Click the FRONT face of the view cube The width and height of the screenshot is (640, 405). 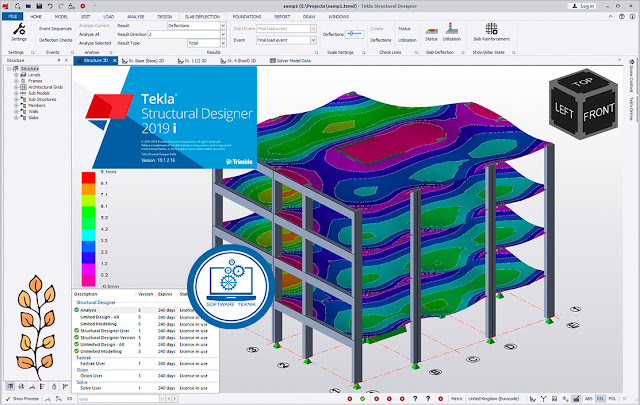(x=599, y=113)
